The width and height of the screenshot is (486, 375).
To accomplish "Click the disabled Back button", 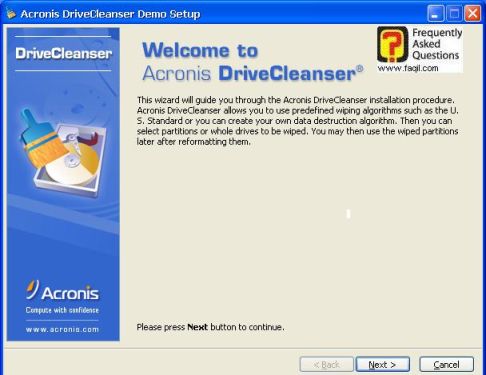I will [327, 364].
